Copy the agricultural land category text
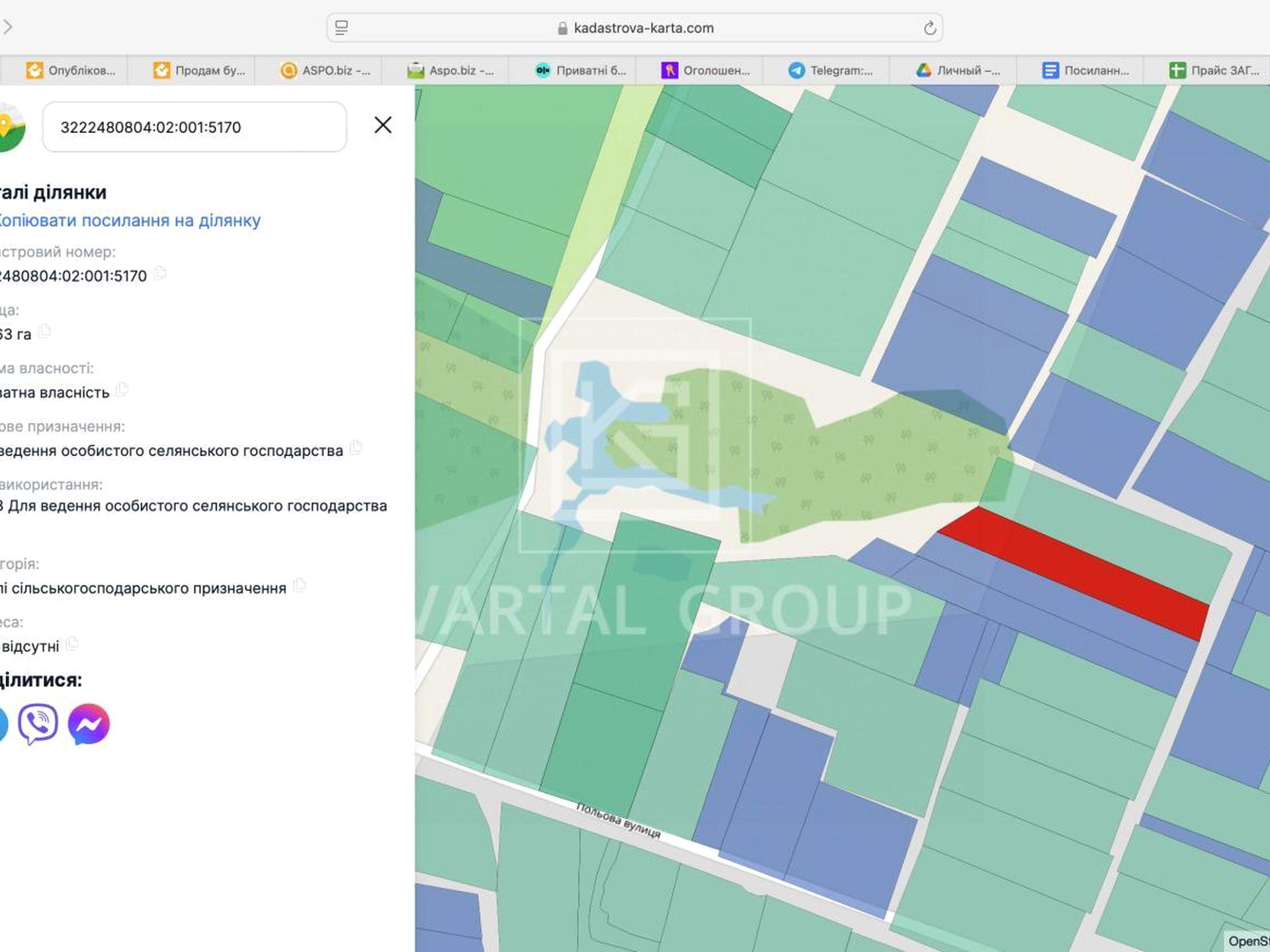The image size is (1270, 952). (300, 586)
